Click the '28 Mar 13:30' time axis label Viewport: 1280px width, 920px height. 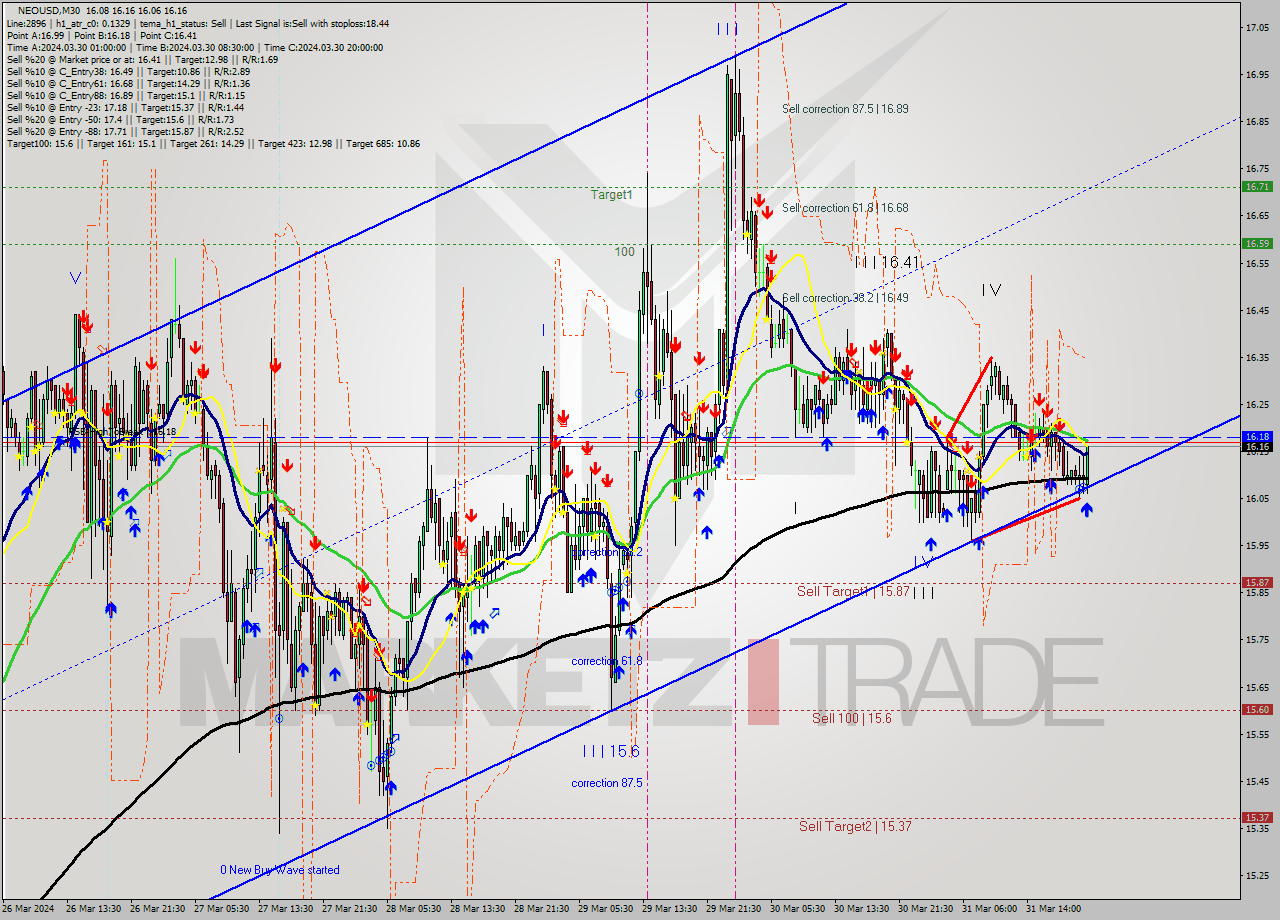[x=478, y=908]
